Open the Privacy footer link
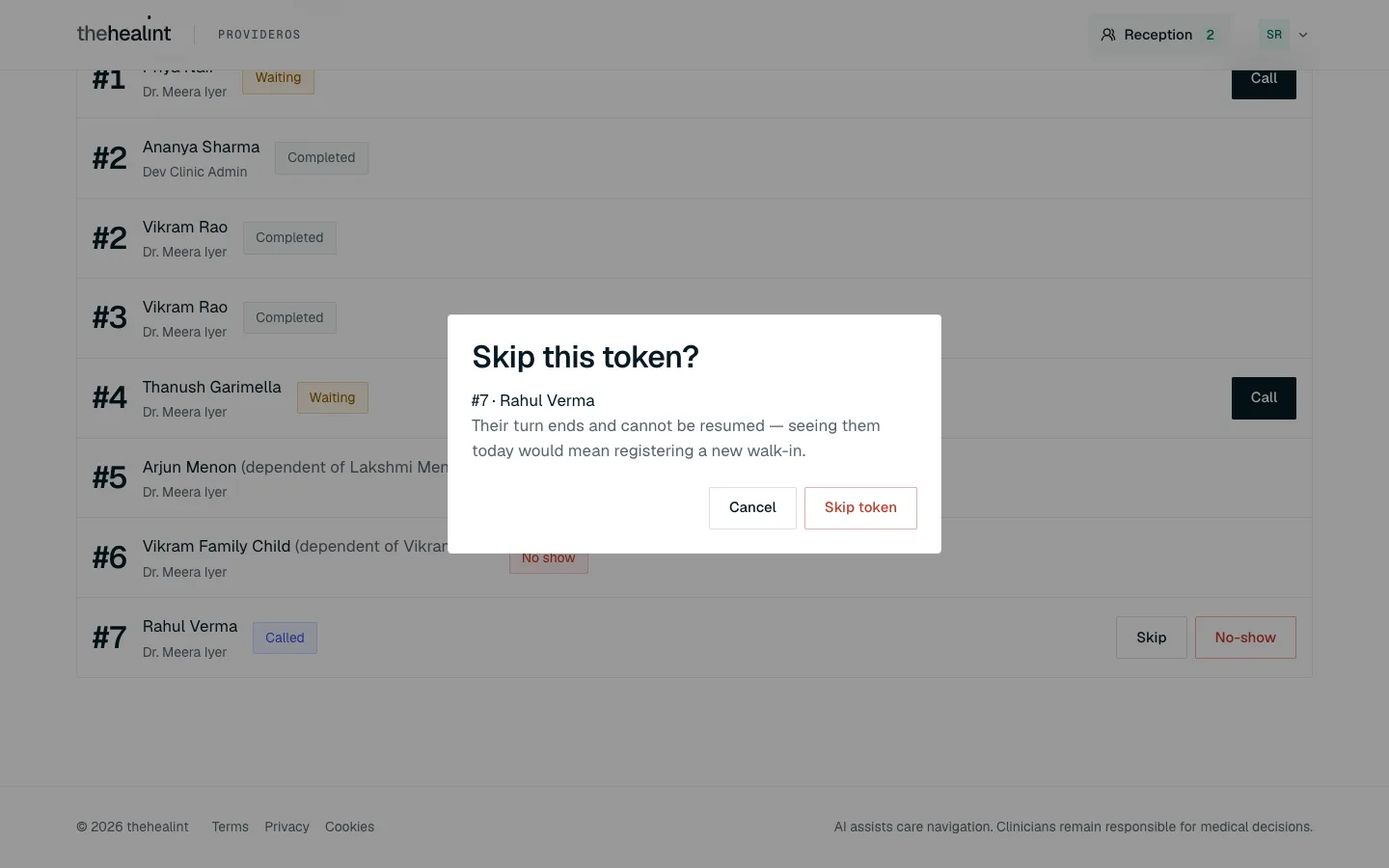Screen dimensions: 1389x868 286,827
